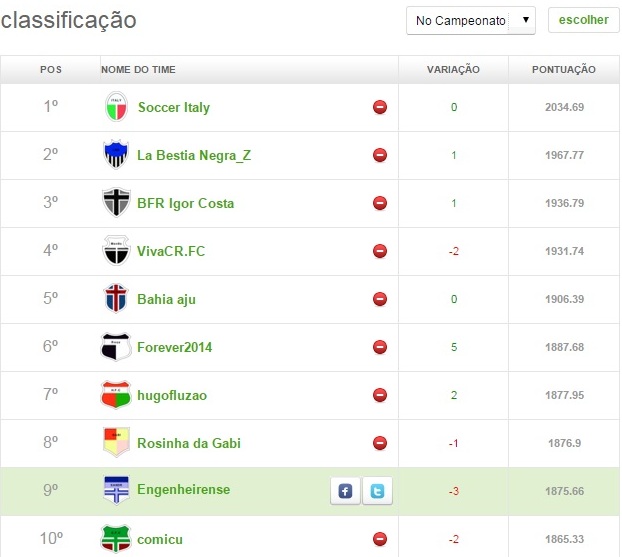Click the Rosinha da Gabi crest
This screenshot has height=557, width=622.
point(117,443)
